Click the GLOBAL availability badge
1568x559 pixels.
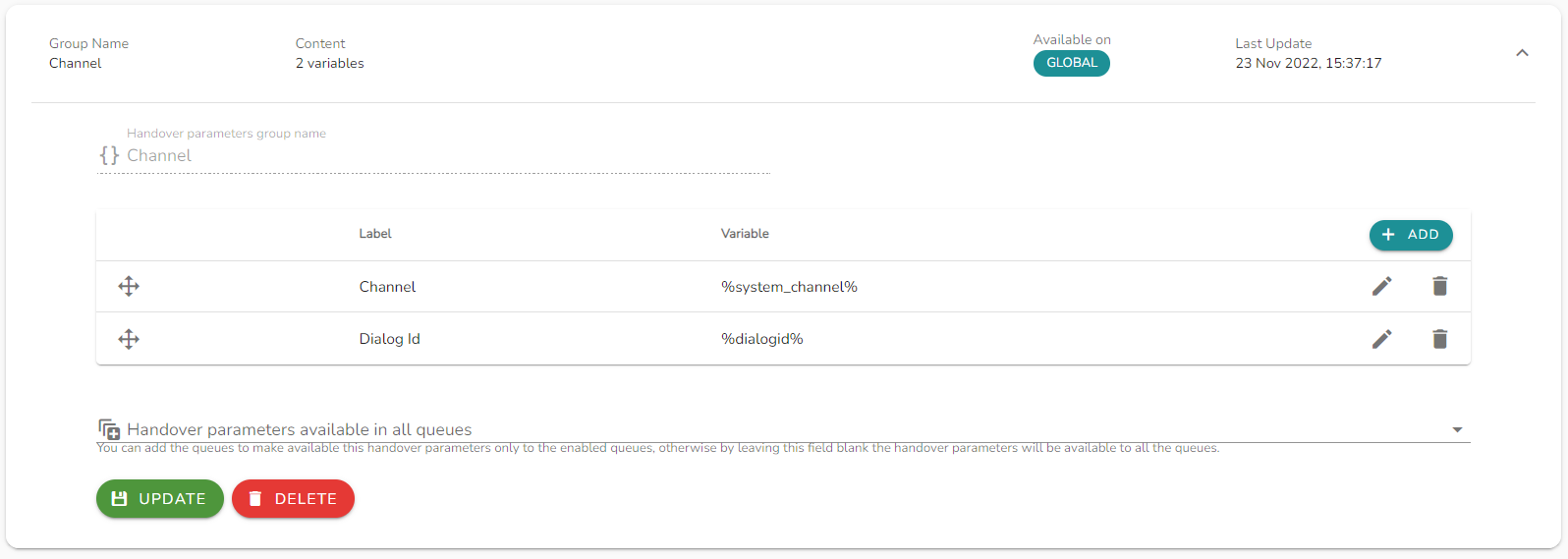coord(1071,63)
